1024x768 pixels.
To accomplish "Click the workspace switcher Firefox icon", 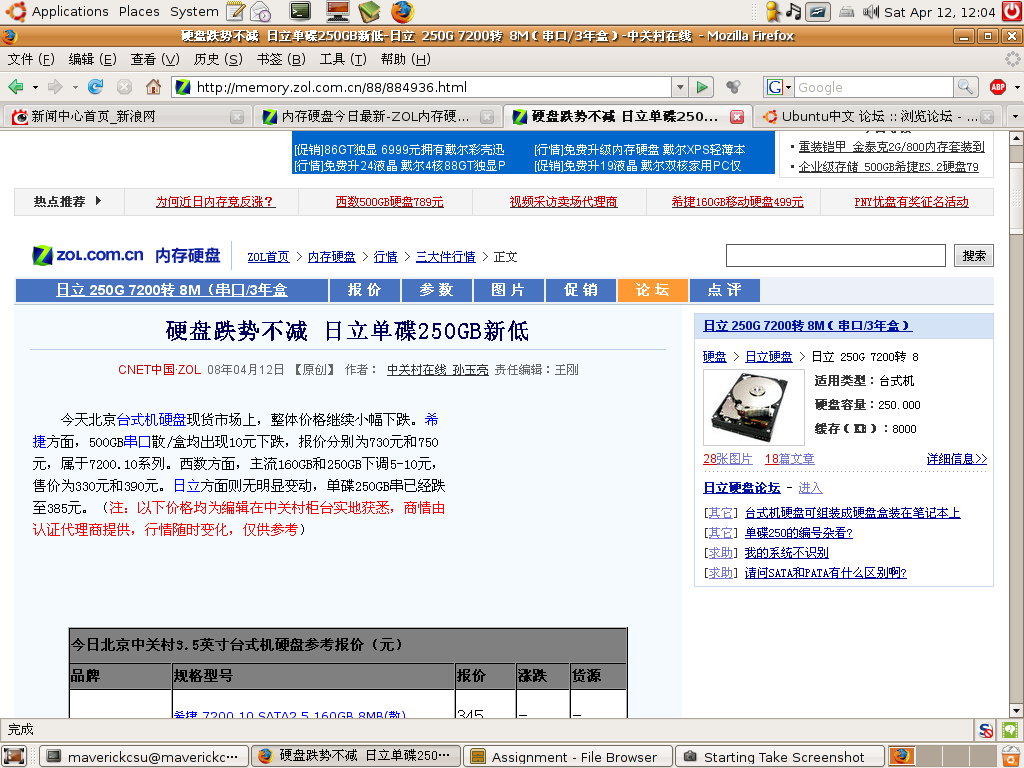I will click(x=902, y=756).
